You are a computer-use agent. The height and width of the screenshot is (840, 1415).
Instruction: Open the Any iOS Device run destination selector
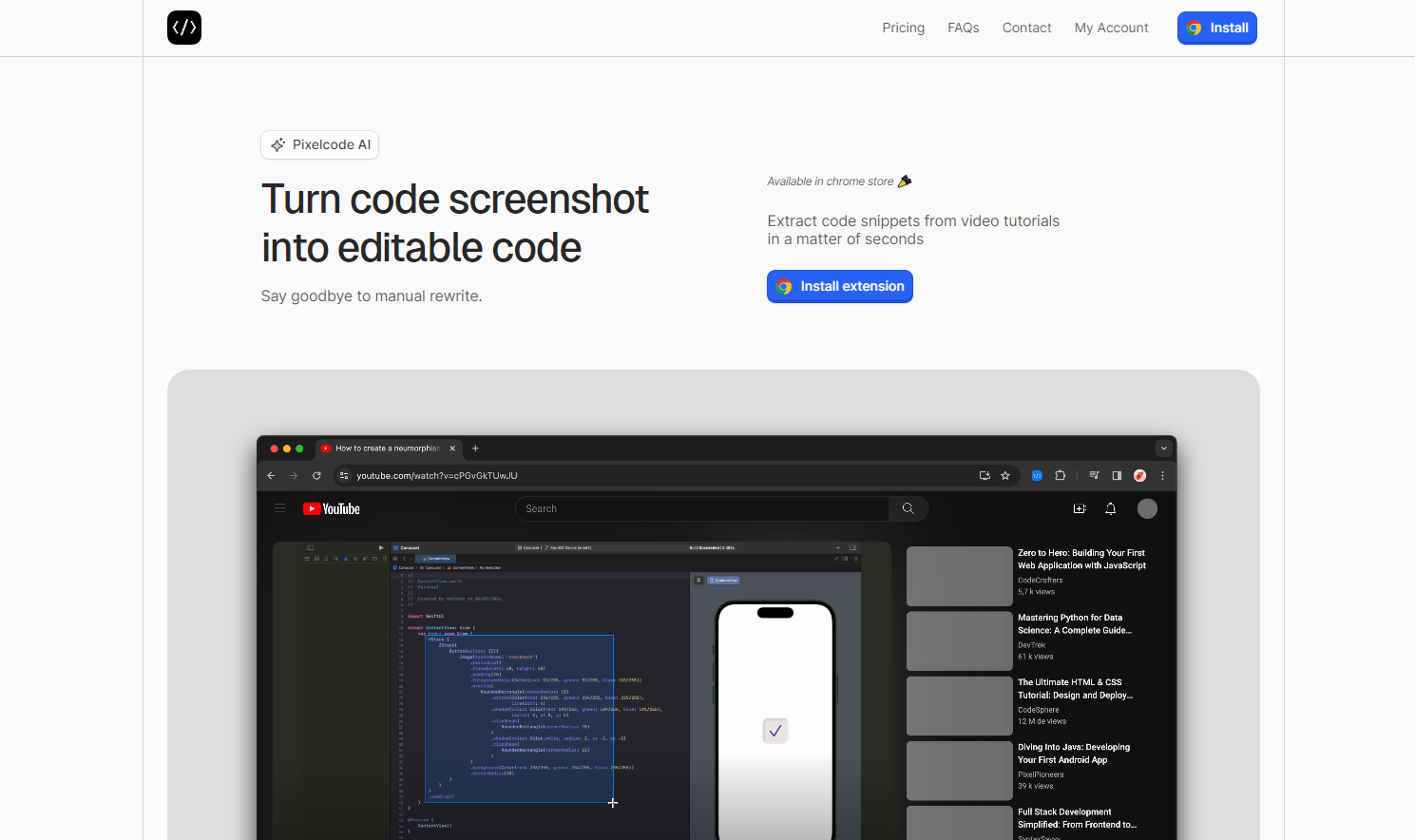[568, 548]
